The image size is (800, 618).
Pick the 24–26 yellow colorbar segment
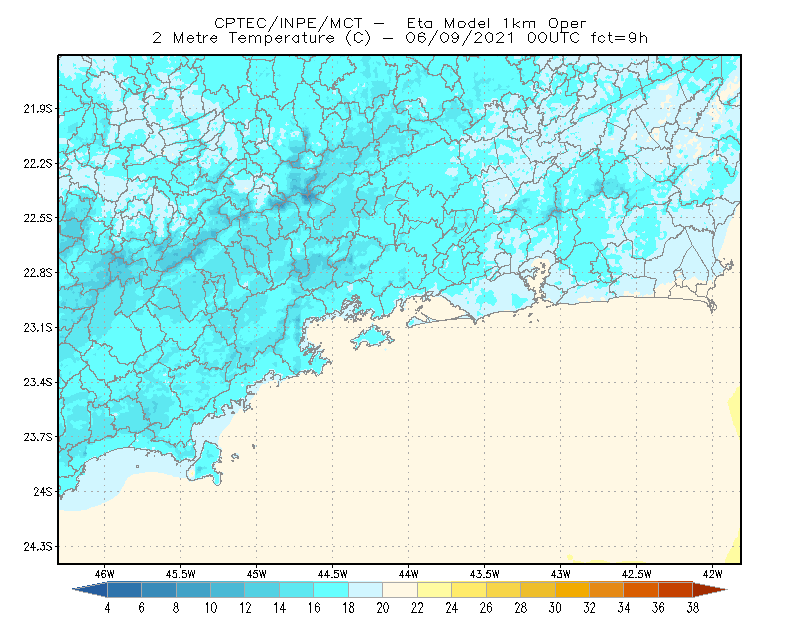click(x=469, y=589)
